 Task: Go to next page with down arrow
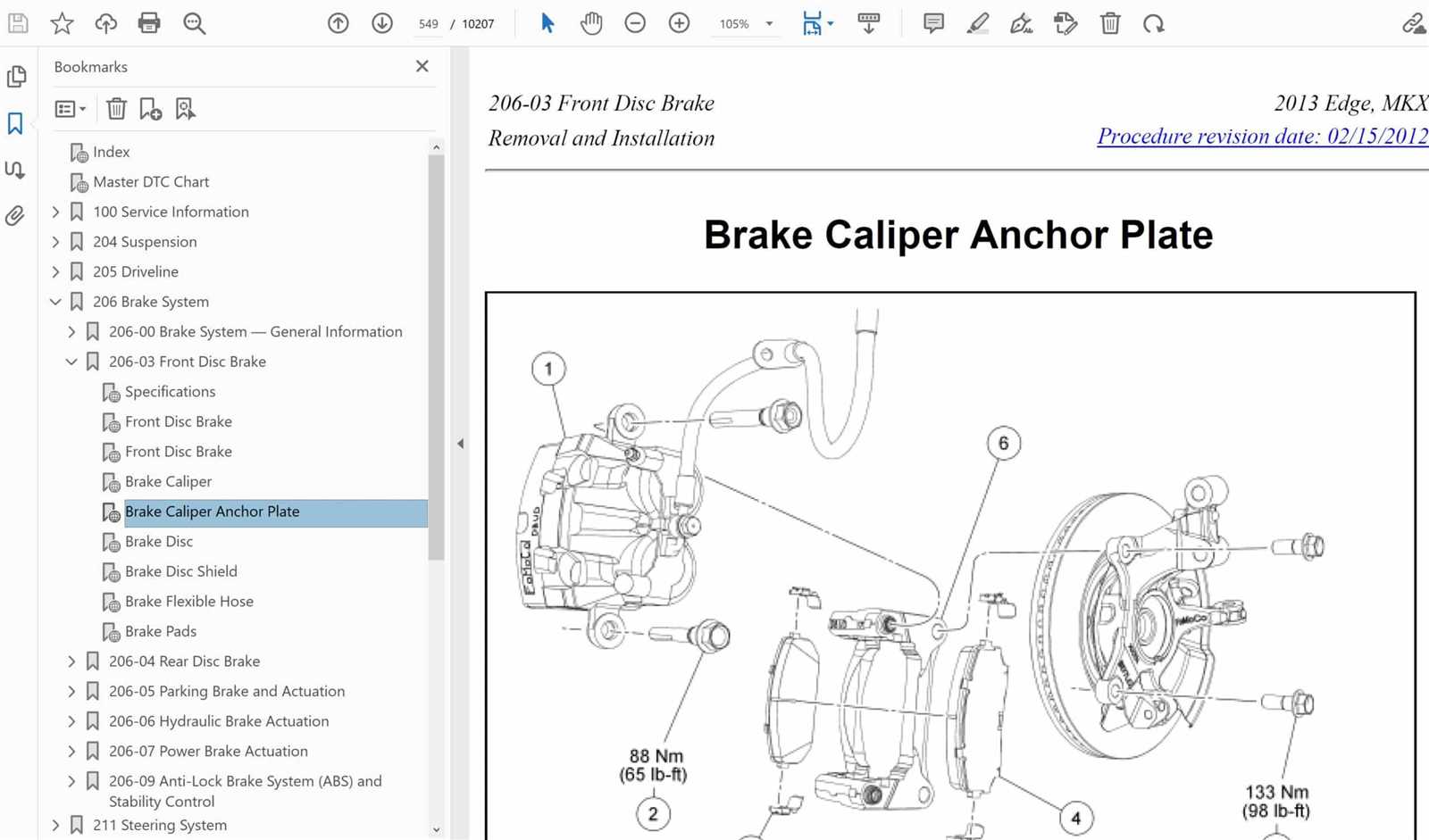click(382, 23)
